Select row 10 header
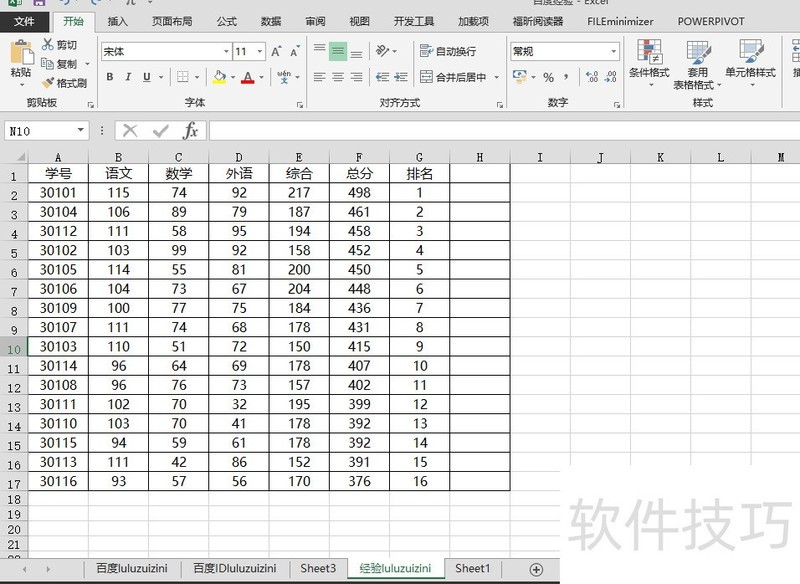Image resolution: width=800 pixels, height=584 pixels. pyautogui.click(x=14, y=349)
